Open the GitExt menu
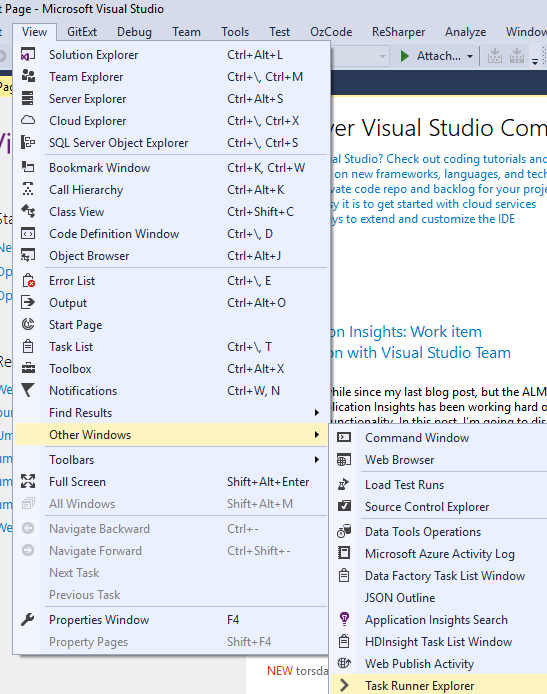 [82, 32]
